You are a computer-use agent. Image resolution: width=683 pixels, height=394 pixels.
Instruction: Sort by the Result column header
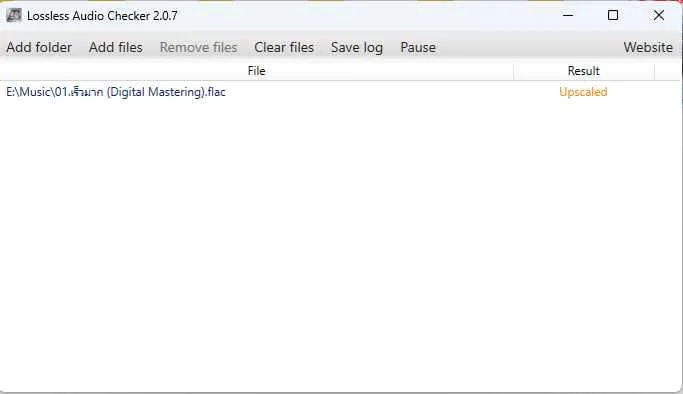coord(584,71)
